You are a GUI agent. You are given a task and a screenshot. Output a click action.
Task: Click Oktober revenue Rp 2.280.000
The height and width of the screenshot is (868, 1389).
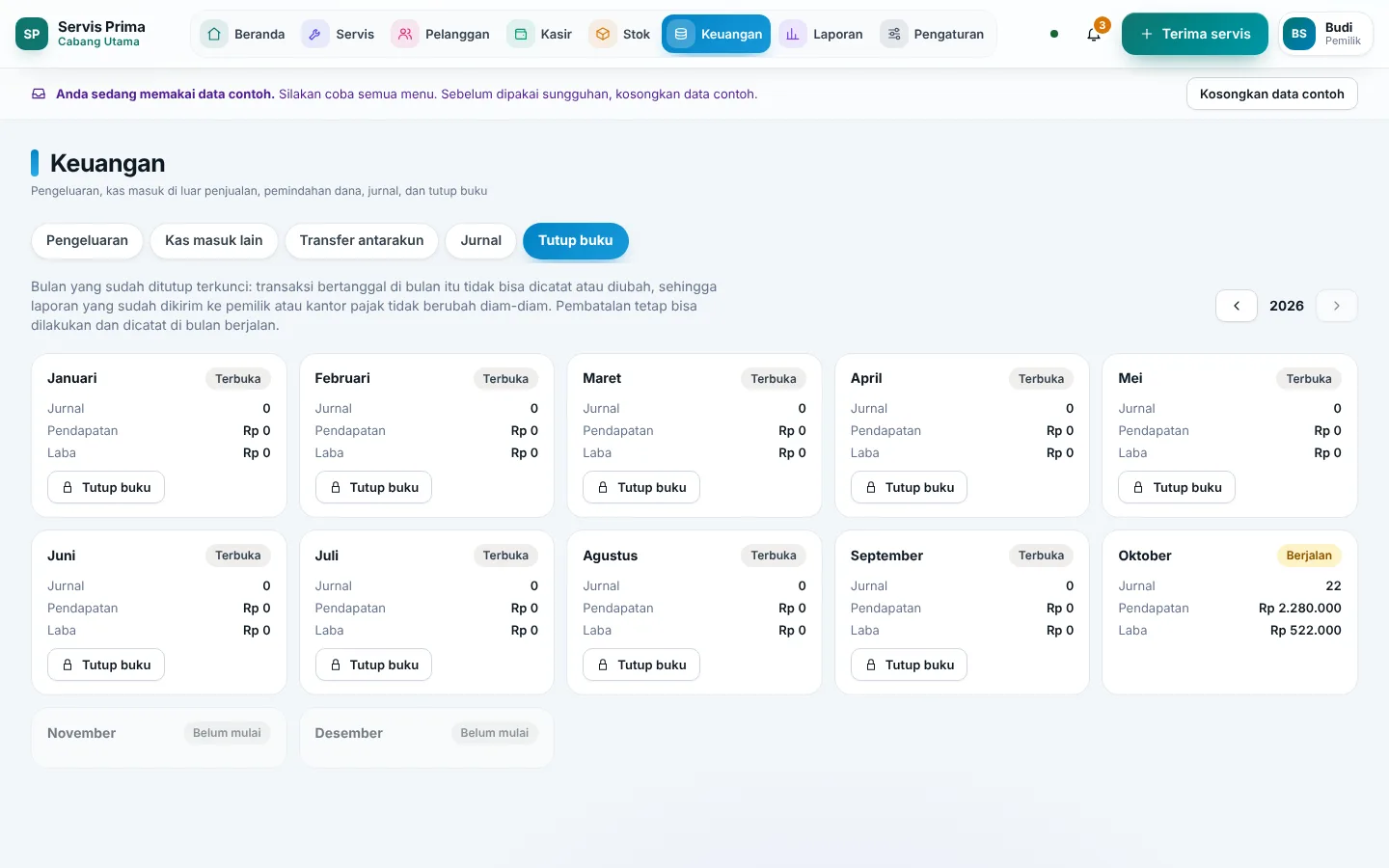[x=1300, y=608]
